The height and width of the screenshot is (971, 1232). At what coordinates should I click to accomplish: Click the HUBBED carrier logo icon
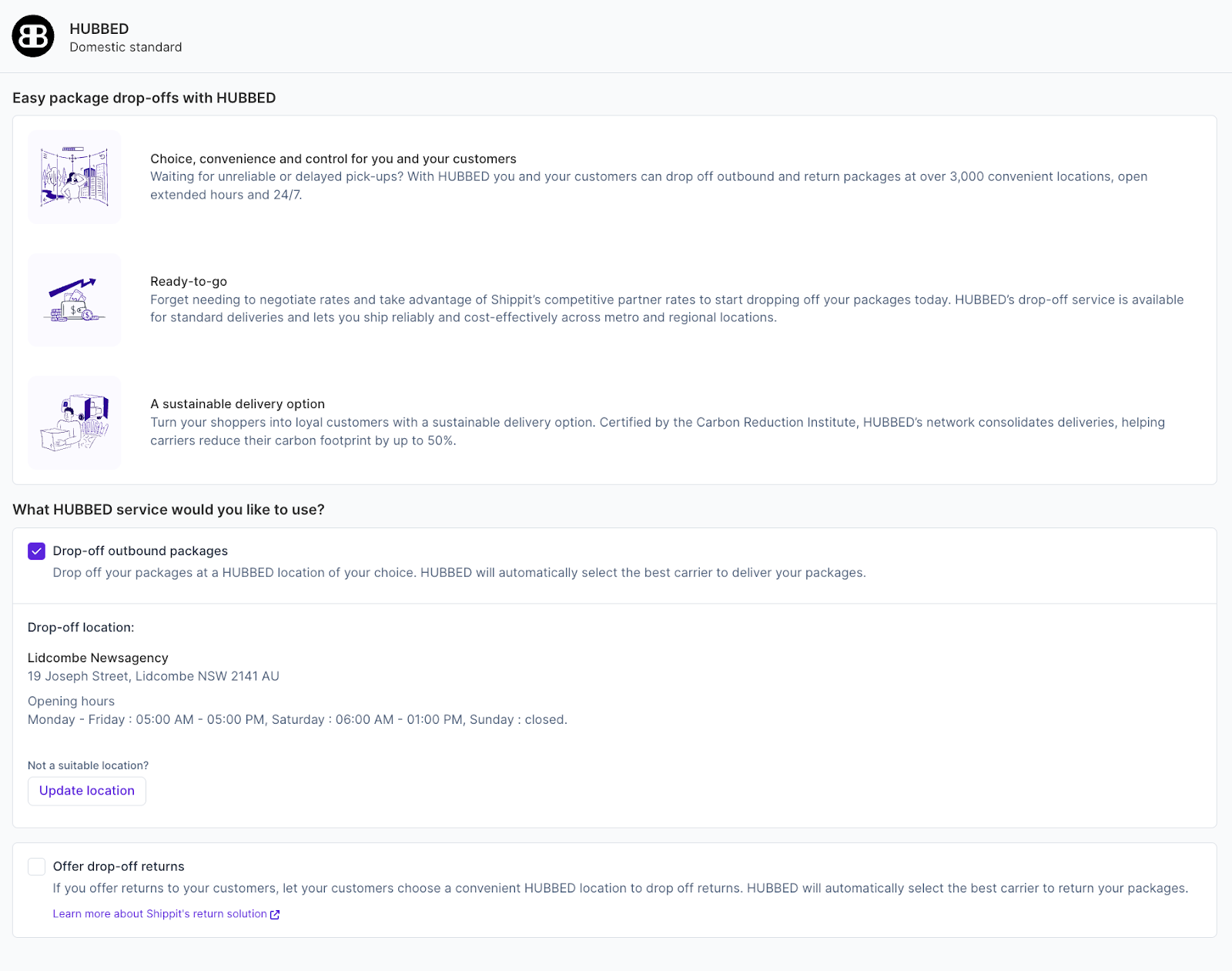[33, 36]
